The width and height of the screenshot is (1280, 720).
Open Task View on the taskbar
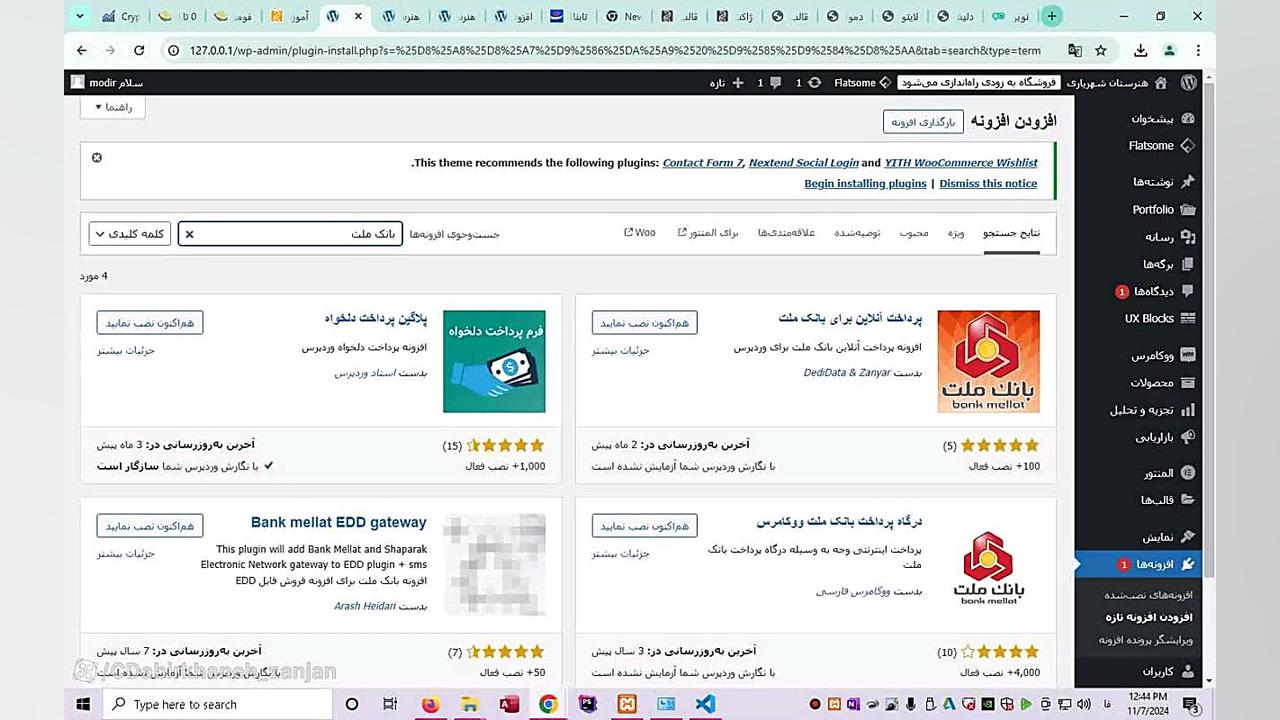[390, 704]
